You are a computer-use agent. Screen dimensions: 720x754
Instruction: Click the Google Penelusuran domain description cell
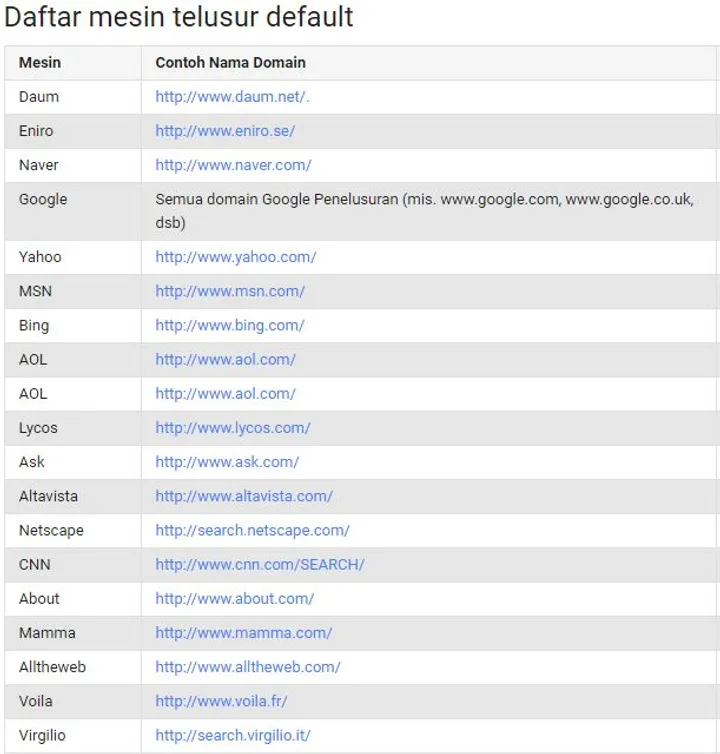[424, 211]
